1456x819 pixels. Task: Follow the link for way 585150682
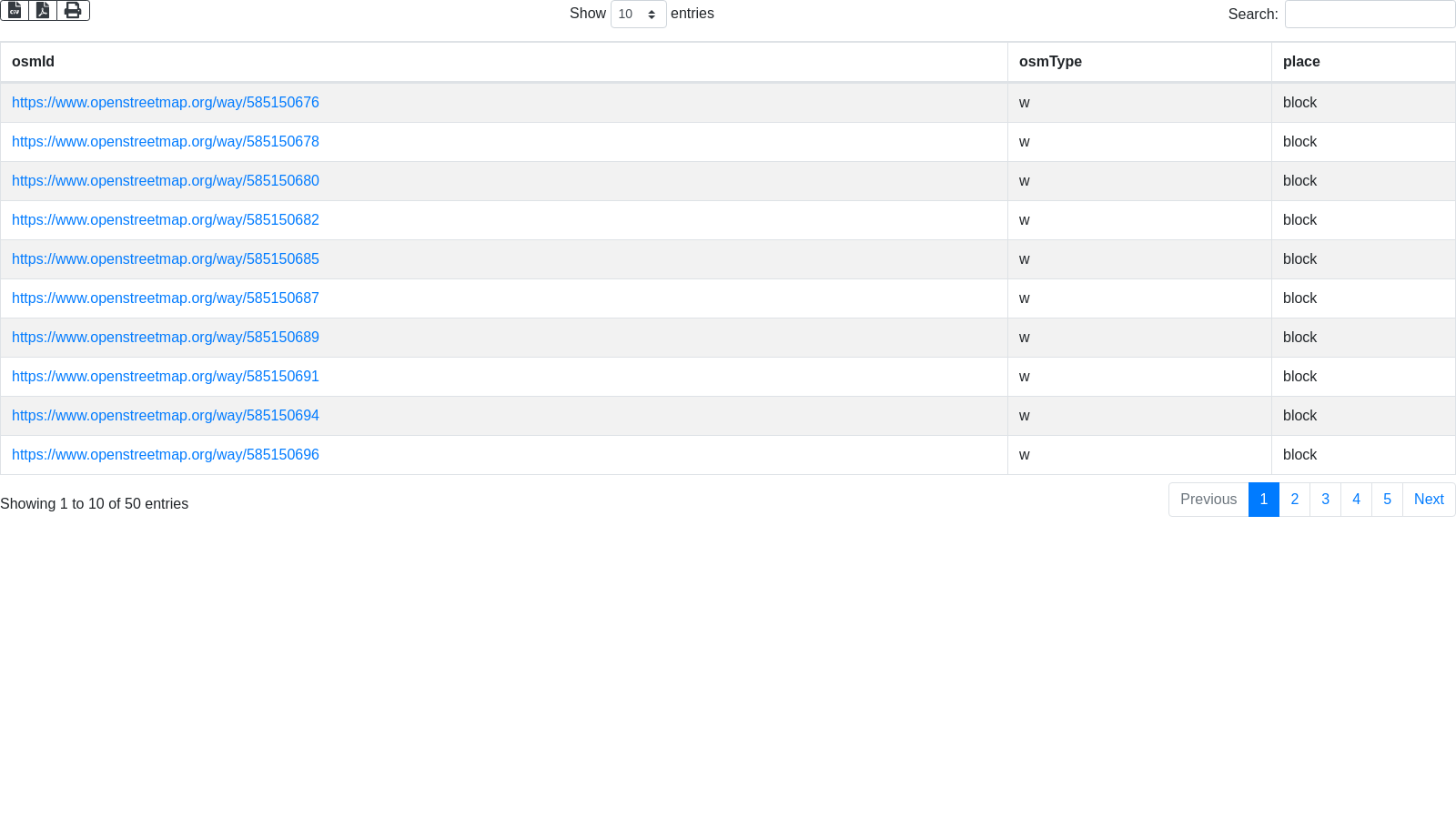166,220
